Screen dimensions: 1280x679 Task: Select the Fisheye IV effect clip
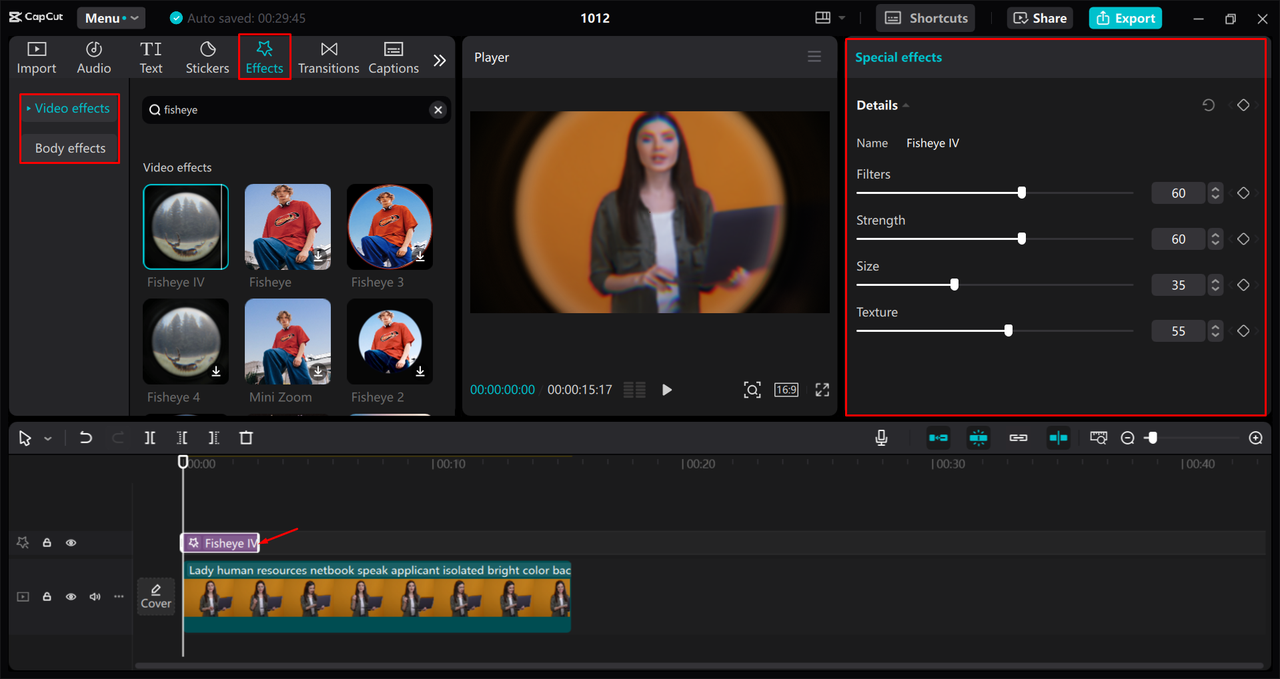220,543
